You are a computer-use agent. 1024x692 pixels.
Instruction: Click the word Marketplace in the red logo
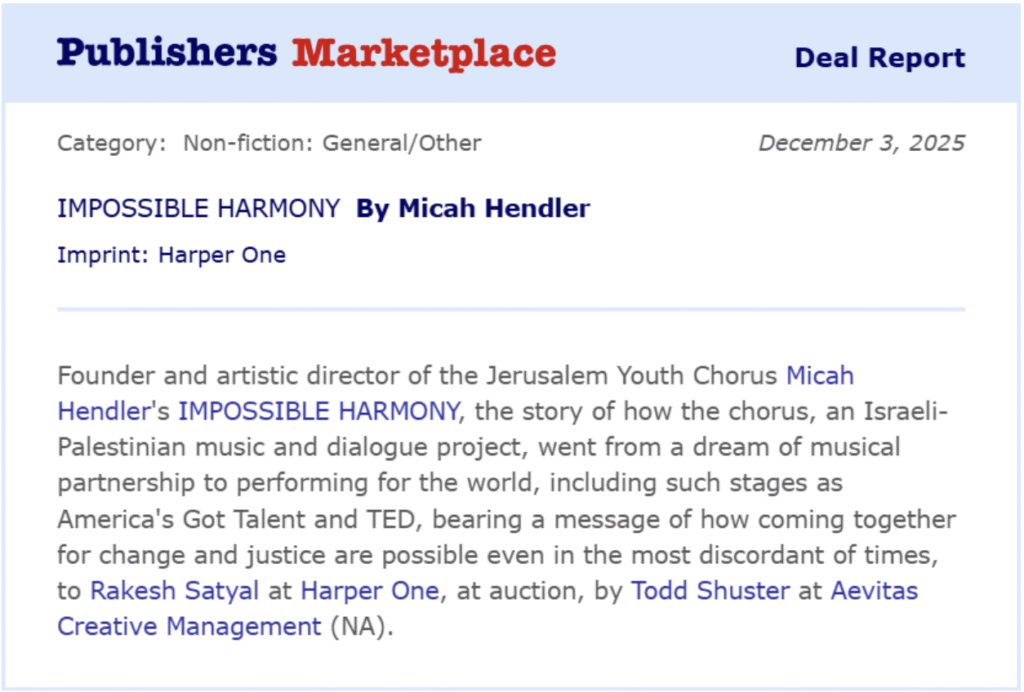click(x=423, y=53)
